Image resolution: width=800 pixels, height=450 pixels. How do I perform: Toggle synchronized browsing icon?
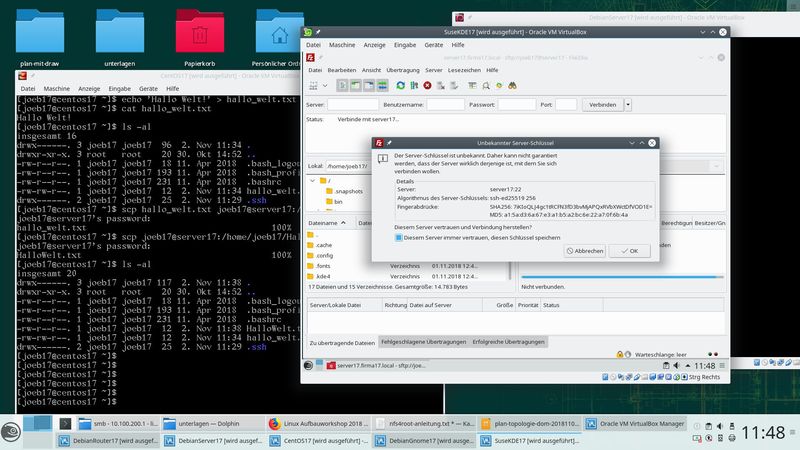click(499, 86)
